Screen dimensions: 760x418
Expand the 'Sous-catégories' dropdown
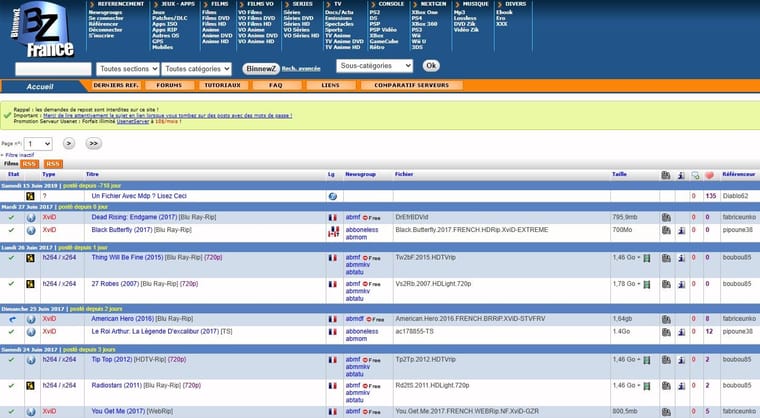(374, 65)
